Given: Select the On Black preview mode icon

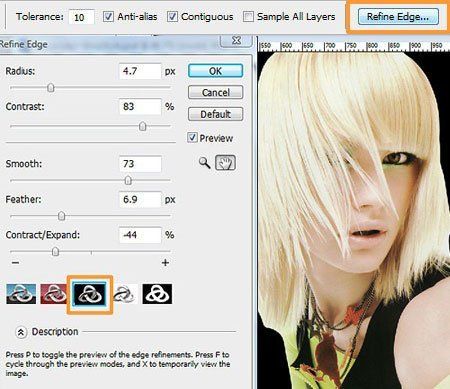Looking at the screenshot, I should click(90, 294).
